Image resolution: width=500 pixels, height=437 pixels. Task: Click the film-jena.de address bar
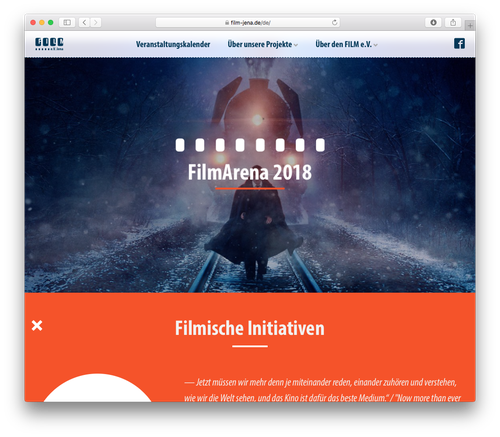click(x=248, y=22)
